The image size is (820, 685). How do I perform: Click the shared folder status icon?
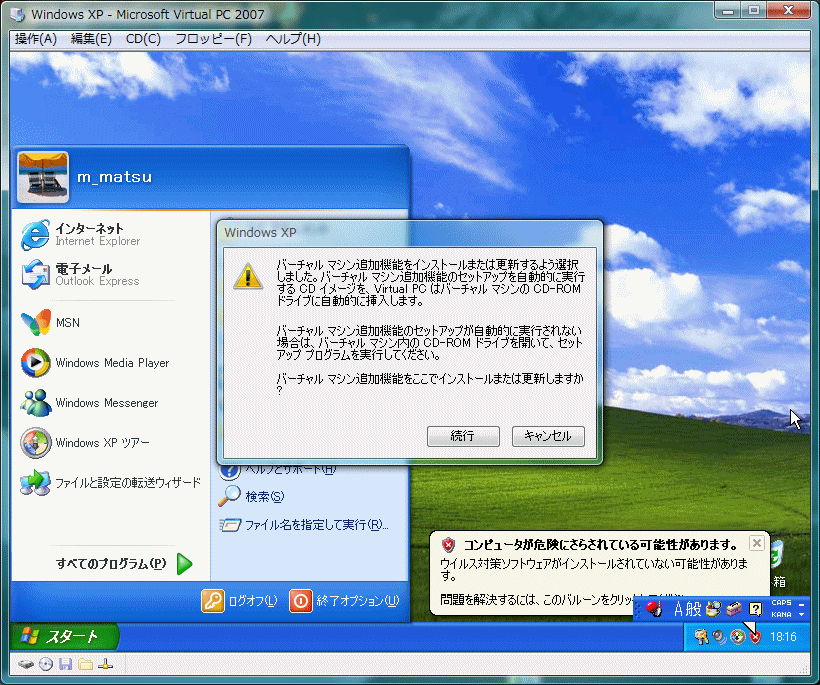pos(85,665)
